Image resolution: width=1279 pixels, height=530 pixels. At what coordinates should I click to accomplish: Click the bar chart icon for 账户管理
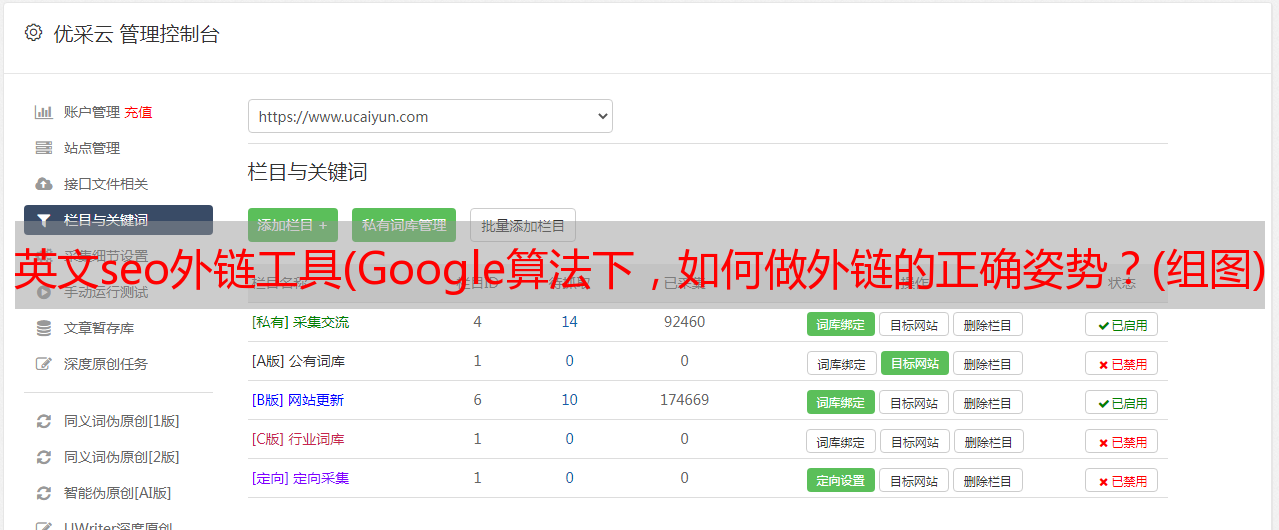43,112
